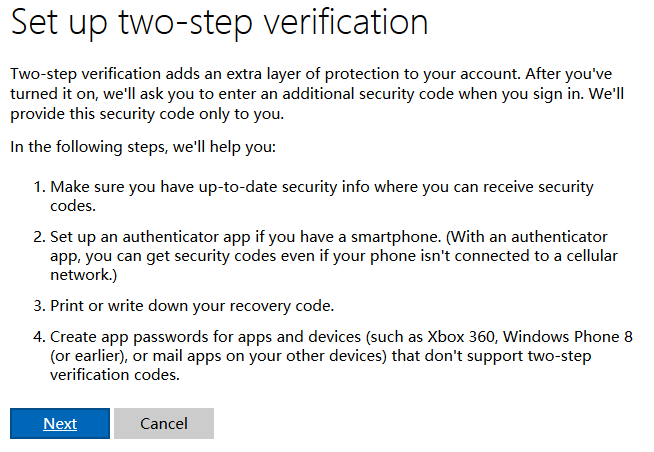The width and height of the screenshot is (654, 452).
Task: Click the "In the following steps" line
Action: tap(142, 147)
